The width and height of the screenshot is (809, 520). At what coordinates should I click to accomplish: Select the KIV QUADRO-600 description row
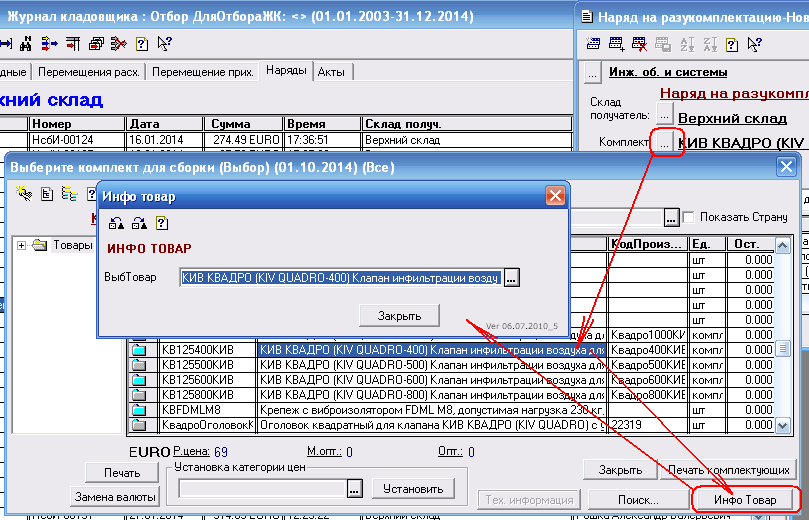(431, 380)
